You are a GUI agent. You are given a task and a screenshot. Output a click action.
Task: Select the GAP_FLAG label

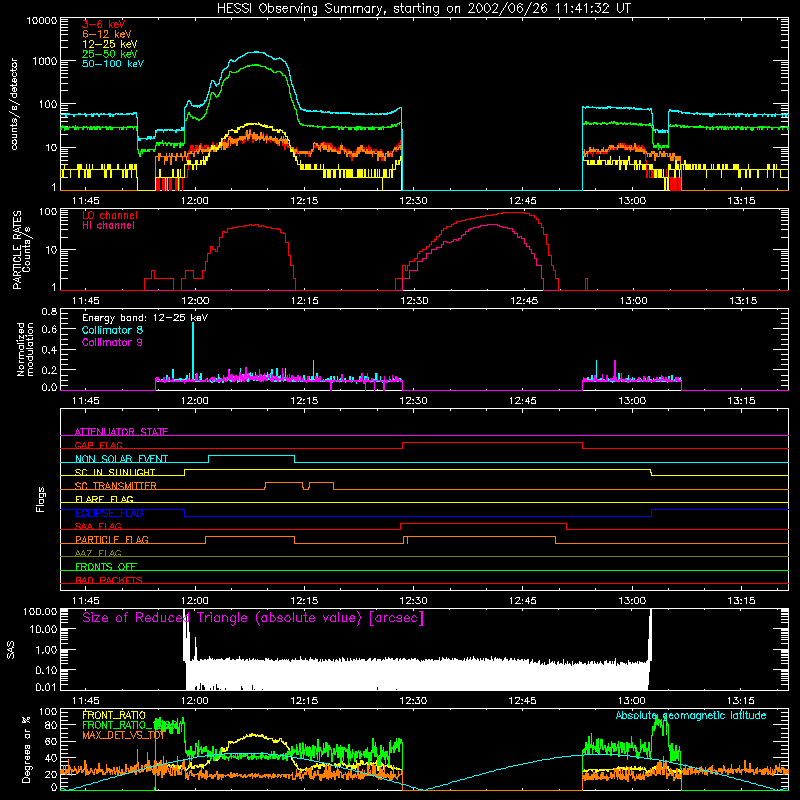coord(98,445)
